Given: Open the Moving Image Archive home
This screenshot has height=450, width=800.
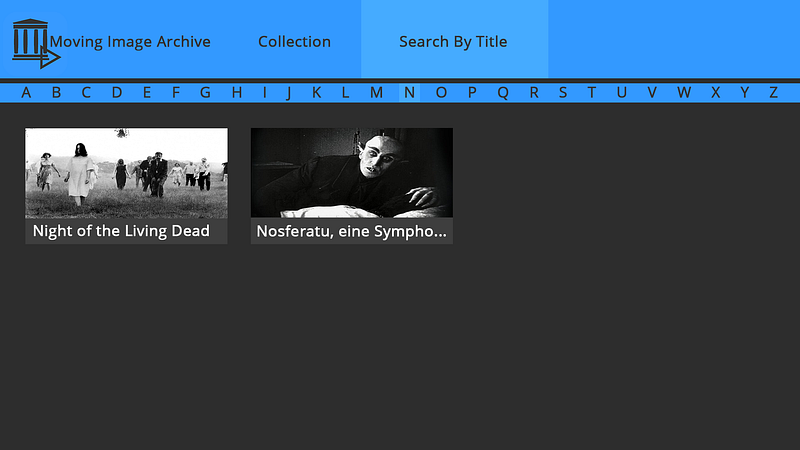Looking at the screenshot, I should [x=130, y=41].
